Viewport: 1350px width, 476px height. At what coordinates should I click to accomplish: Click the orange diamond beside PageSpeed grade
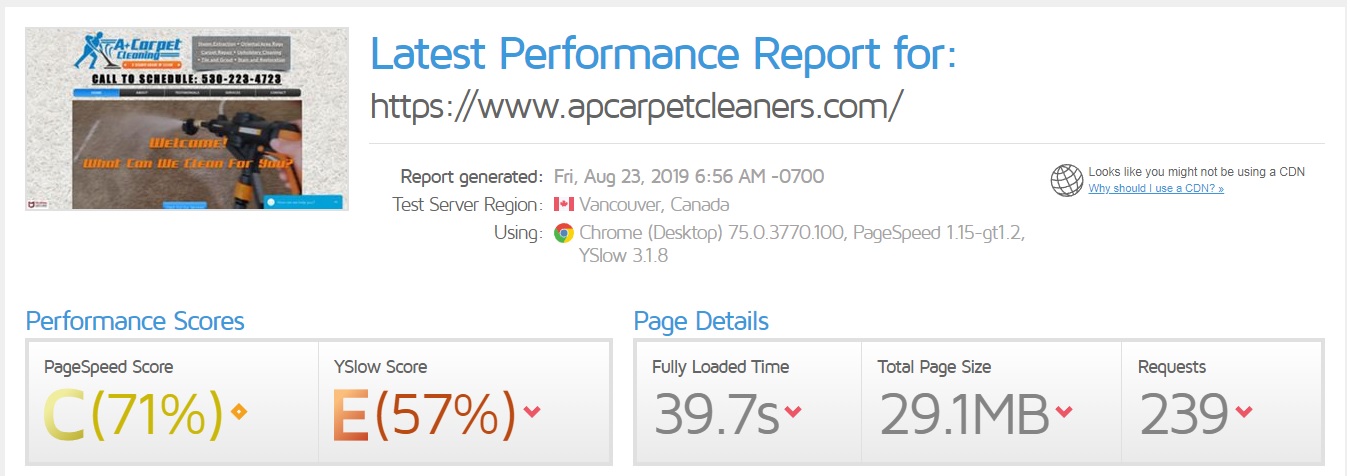pyautogui.click(x=239, y=411)
